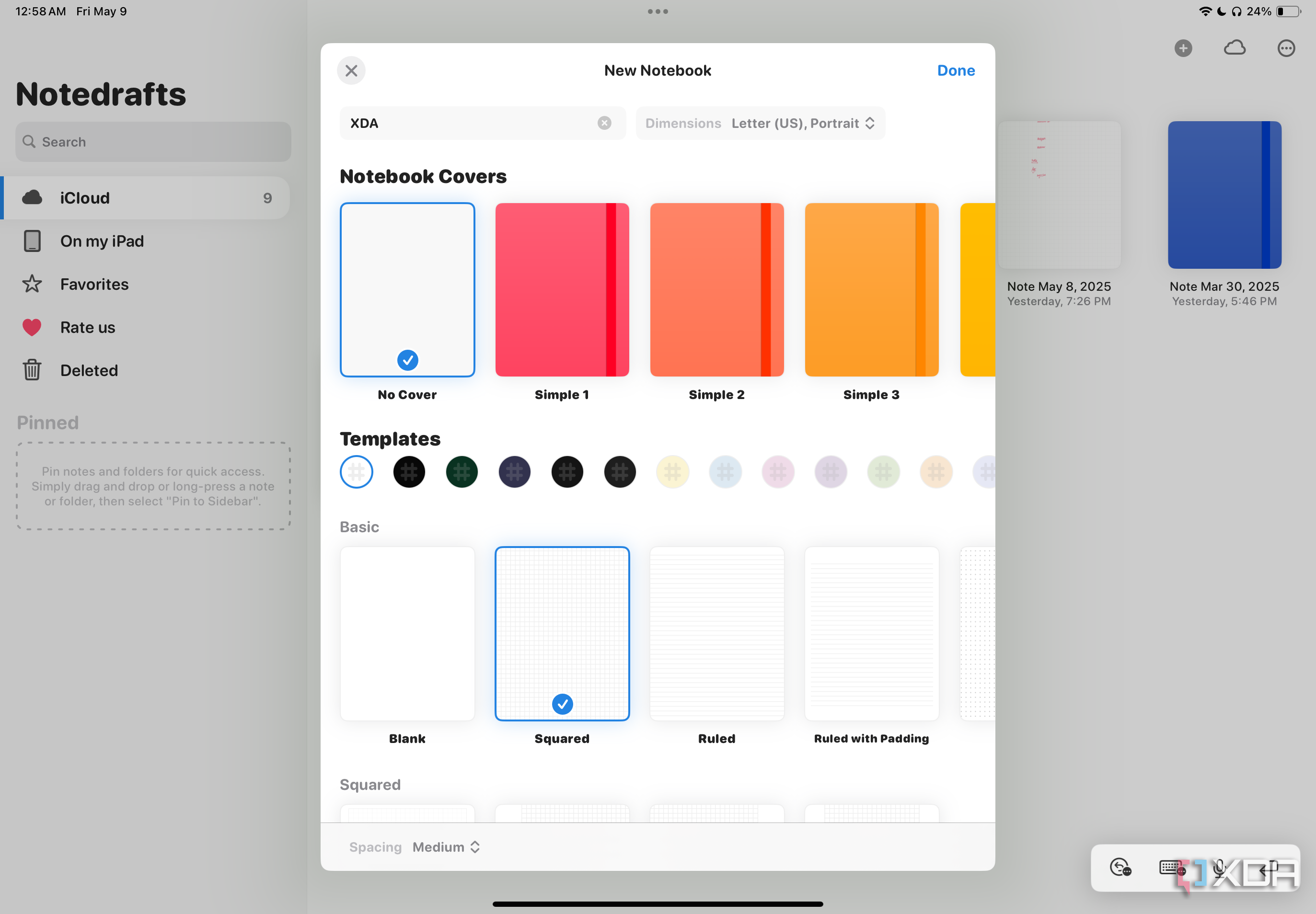Tap the battery indicator in status bar
The image size is (1316, 914).
point(1289,11)
